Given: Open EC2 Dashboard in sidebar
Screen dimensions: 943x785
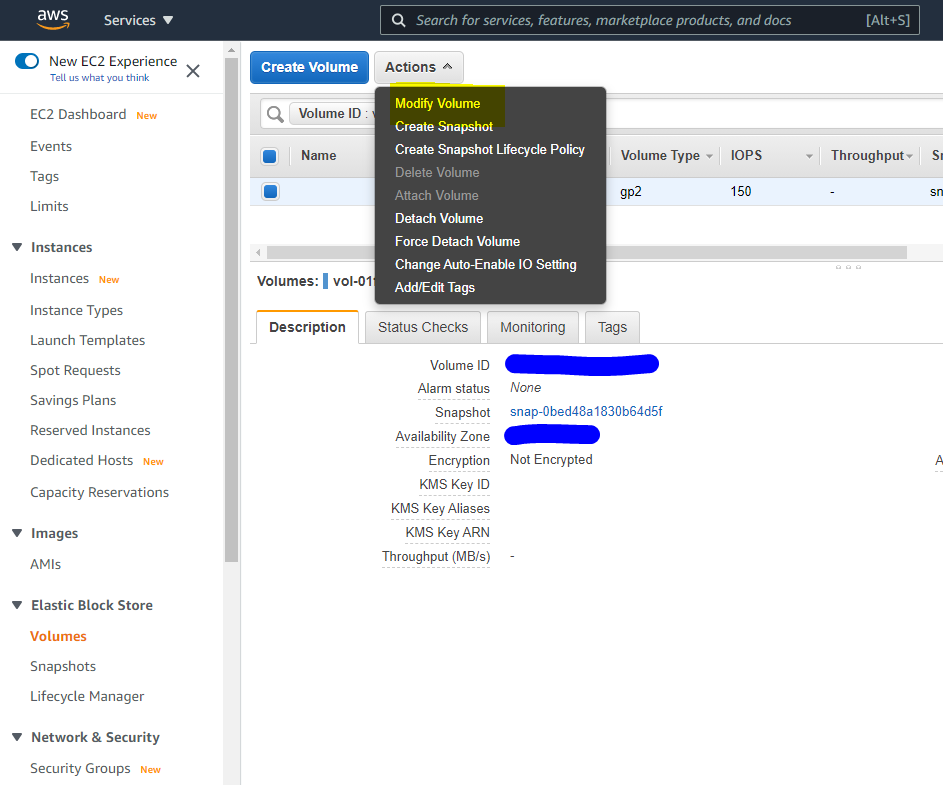Looking at the screenshot, I should click(78, 114).
